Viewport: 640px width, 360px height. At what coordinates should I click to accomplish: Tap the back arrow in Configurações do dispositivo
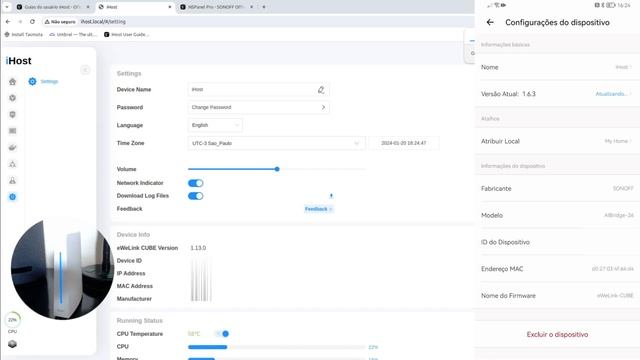[x=490, y=22]
